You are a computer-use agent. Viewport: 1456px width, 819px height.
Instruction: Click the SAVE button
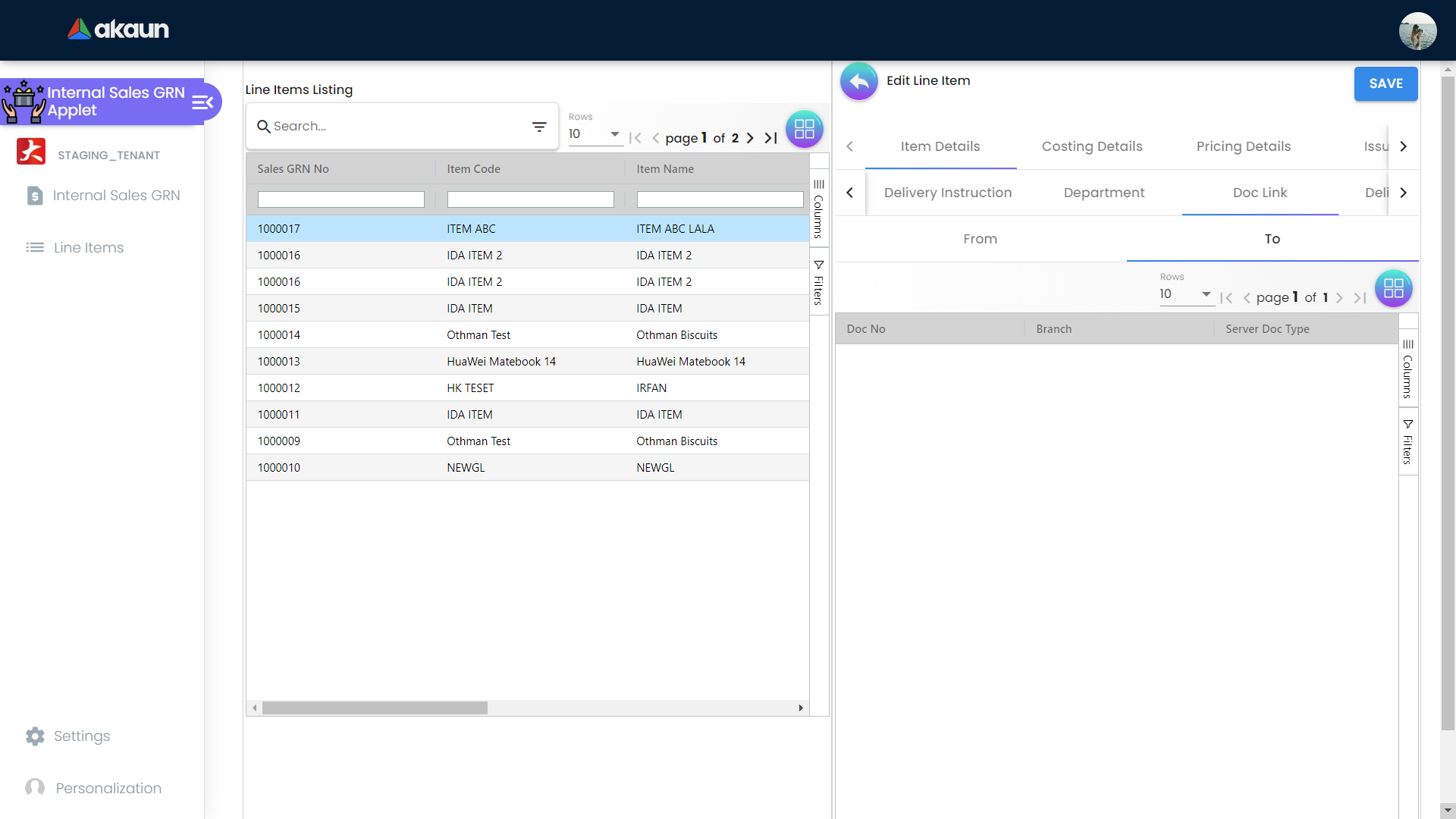coord(1385,83)
